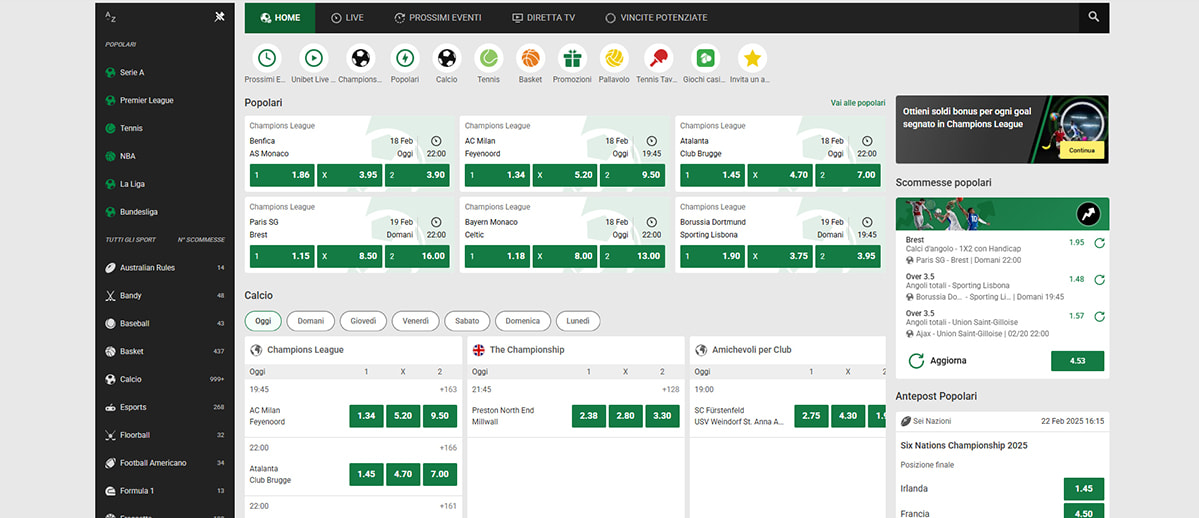
Task: Open The Championship league header
Action: tap(575, 350)
